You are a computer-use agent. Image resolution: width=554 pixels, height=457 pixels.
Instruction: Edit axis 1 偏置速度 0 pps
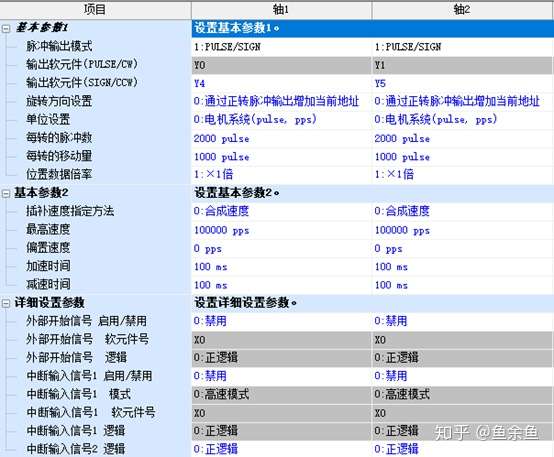(x=281, y=249)
